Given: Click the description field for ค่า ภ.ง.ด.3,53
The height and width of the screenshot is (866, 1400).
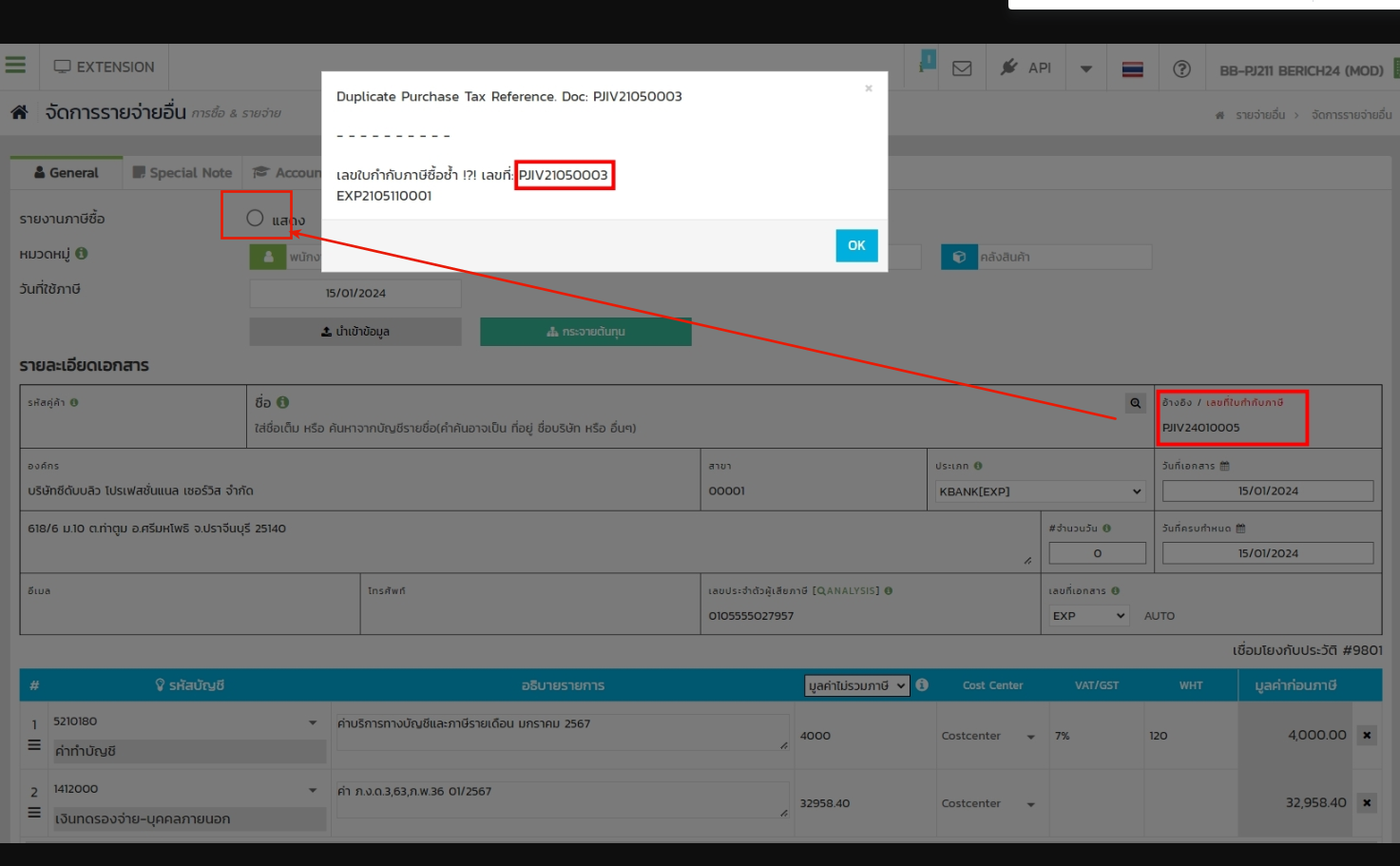Looking at the screenshot, I should coord(562,800).
